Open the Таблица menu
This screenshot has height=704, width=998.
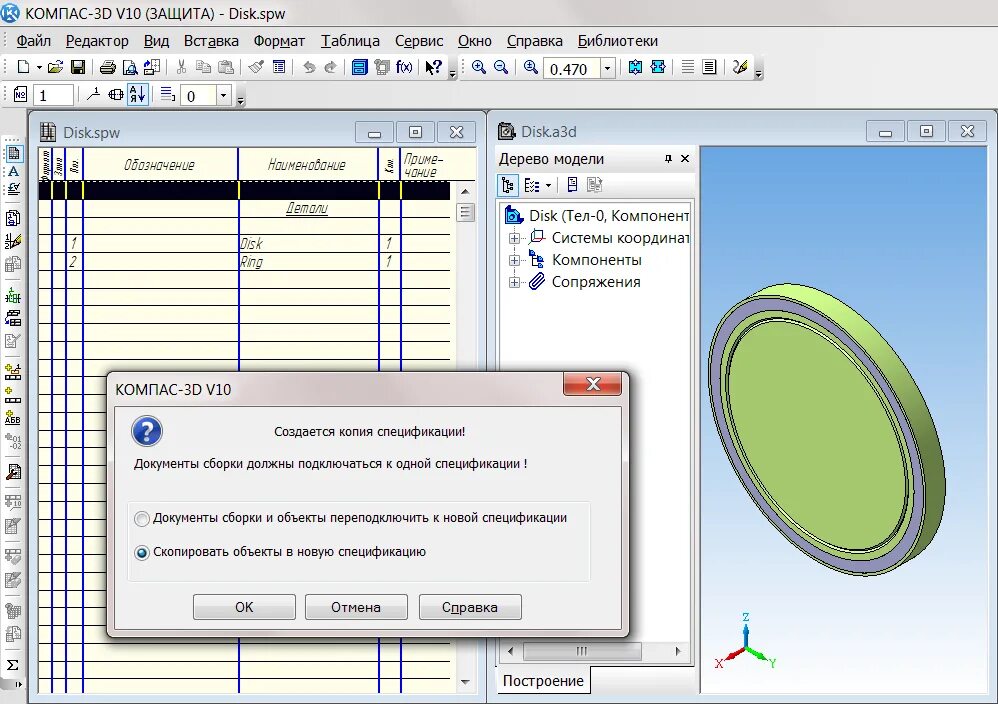(350, 41)
